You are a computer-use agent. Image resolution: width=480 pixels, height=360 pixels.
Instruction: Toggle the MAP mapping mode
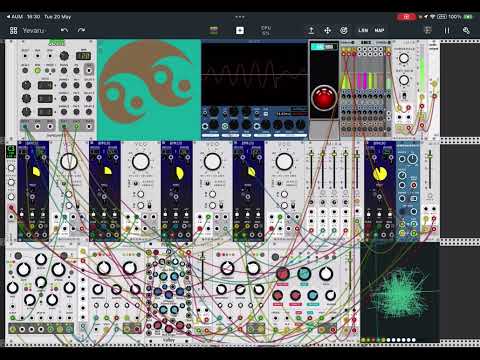[379, 30]
